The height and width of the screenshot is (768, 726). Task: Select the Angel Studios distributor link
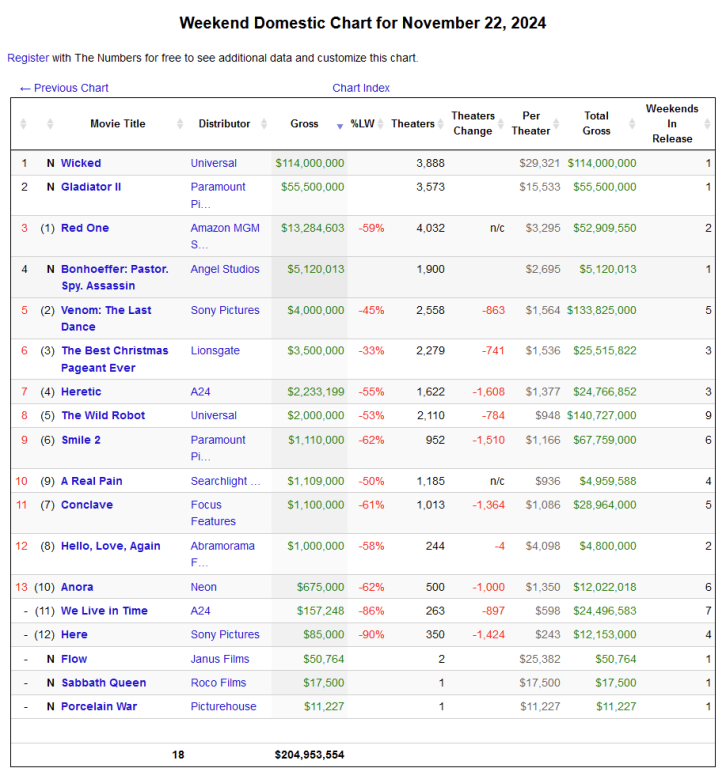click(x=225, y=269)
